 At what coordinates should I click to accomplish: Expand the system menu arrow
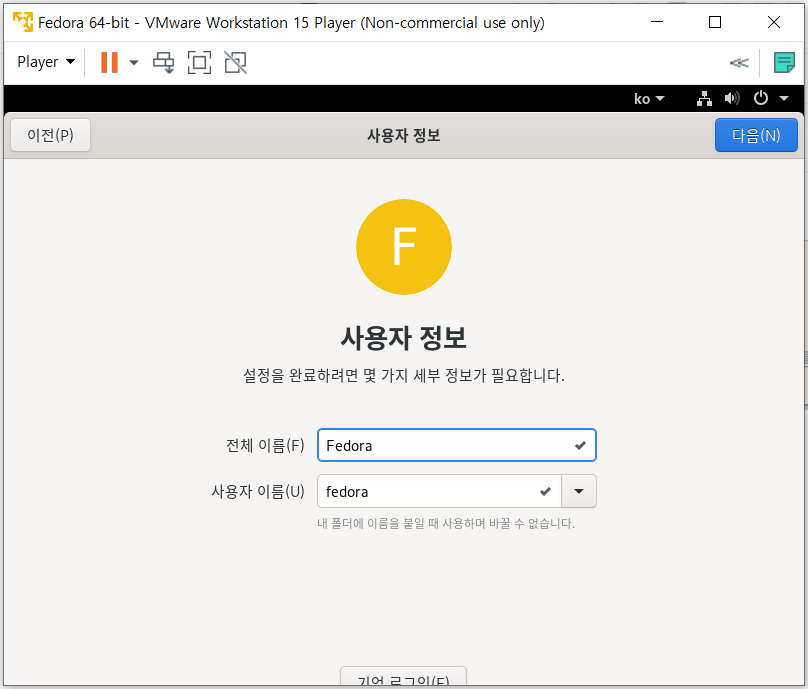[784, 98]
